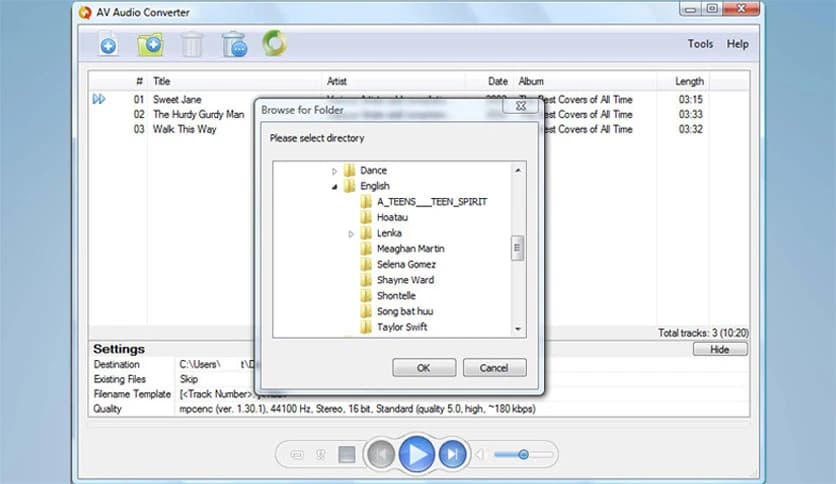836x484 pixels.
Task: Select the Dance folder
Action: pos(373,171)
